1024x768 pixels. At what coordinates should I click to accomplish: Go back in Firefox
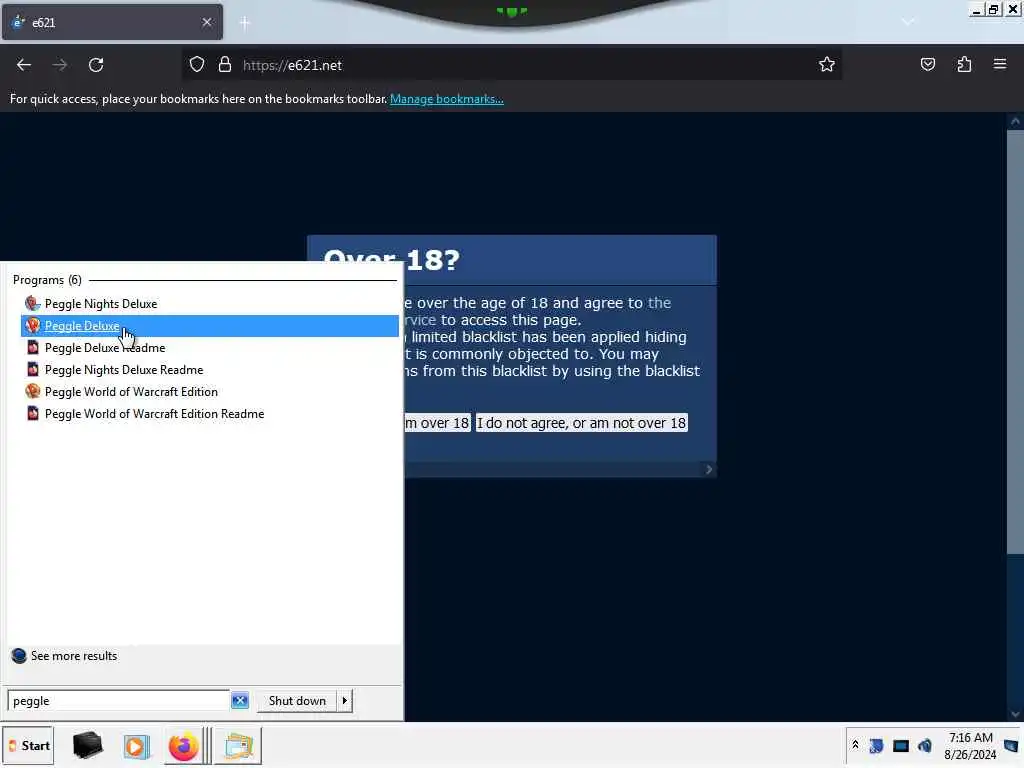pyautogui.click(x=24, y=65)
